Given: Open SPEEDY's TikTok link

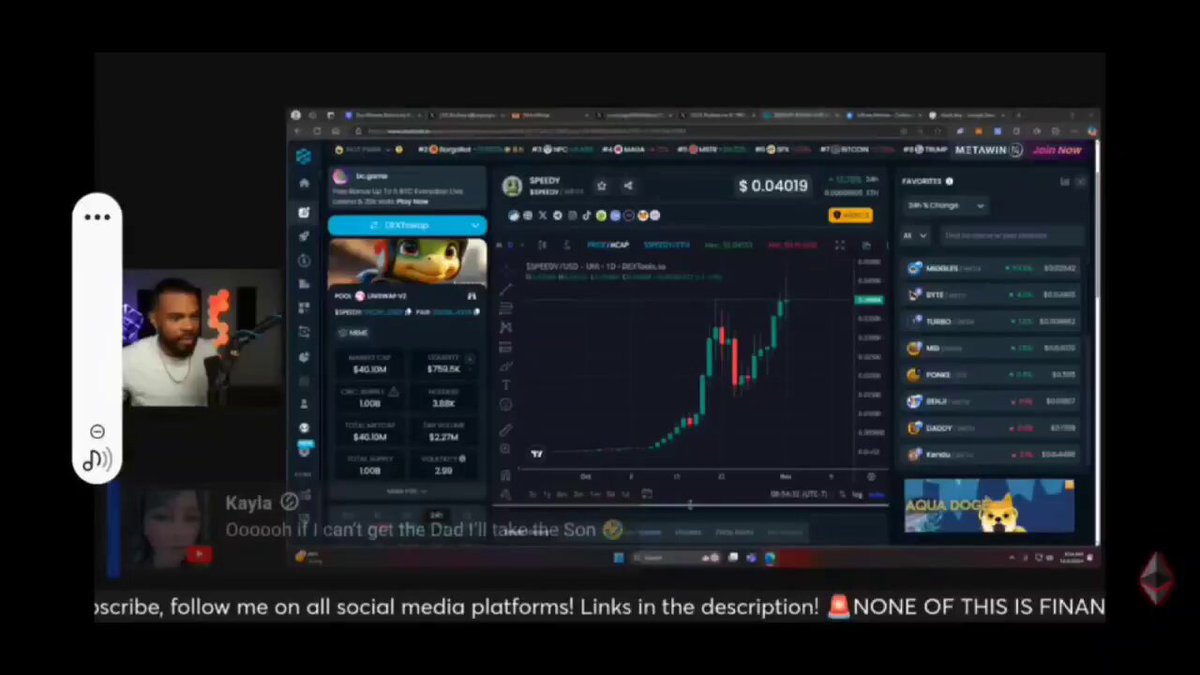Looking at the screenshot, I should [x=586, y=215].
